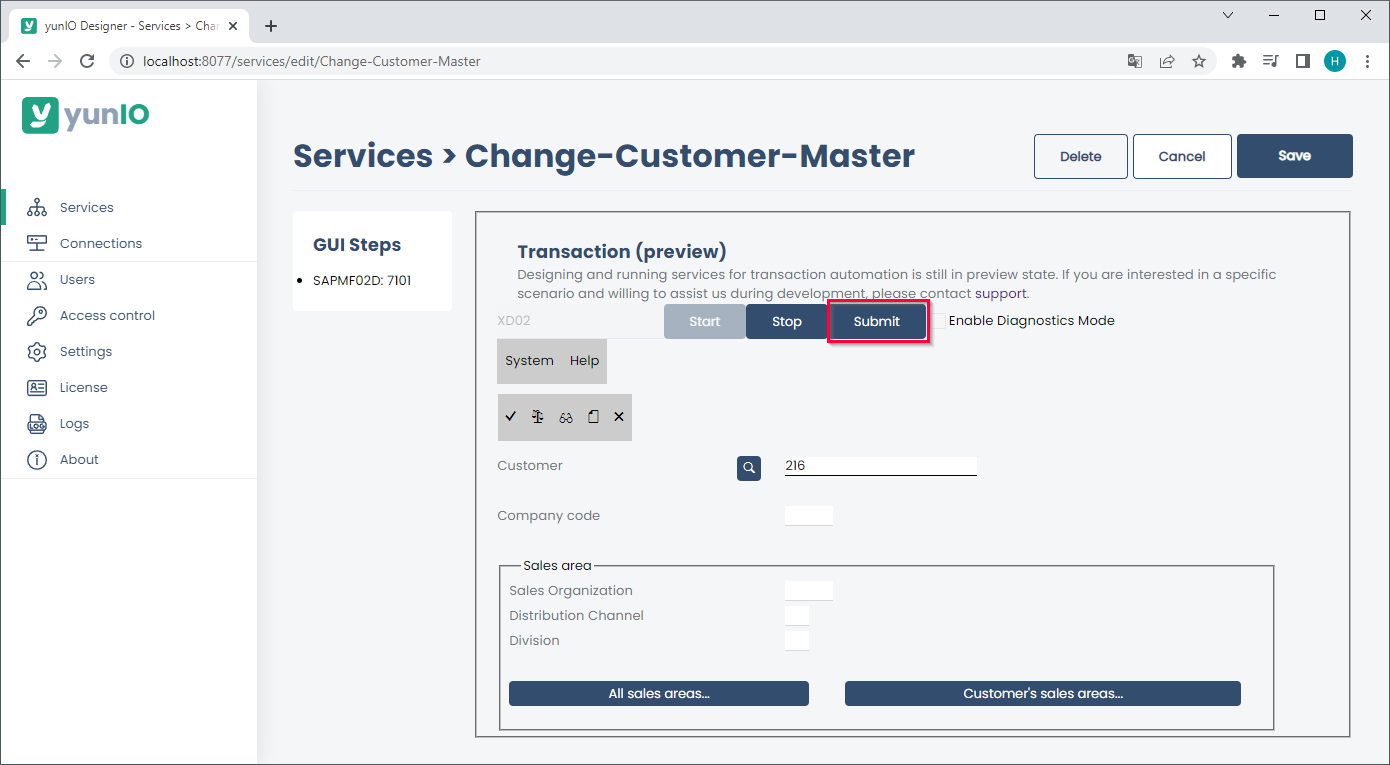
Task: Open Chrome three-dot menu
Action: (x=1367, y=61)
